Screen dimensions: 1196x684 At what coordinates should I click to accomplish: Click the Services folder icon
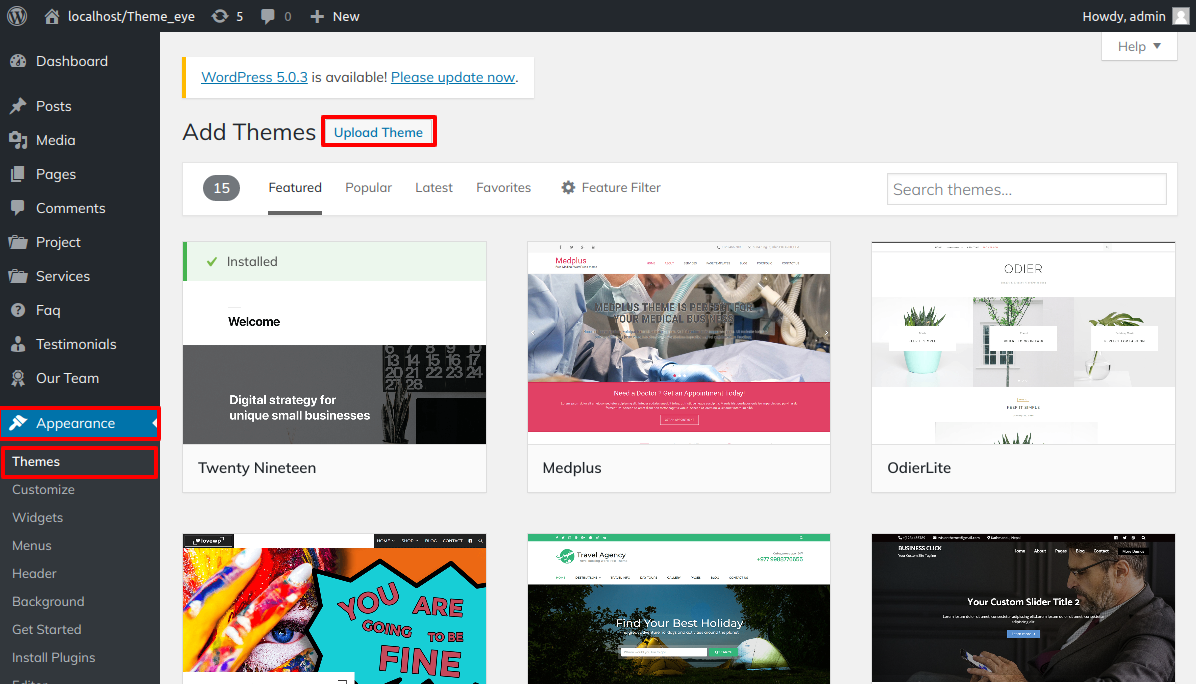click(18, 276)
